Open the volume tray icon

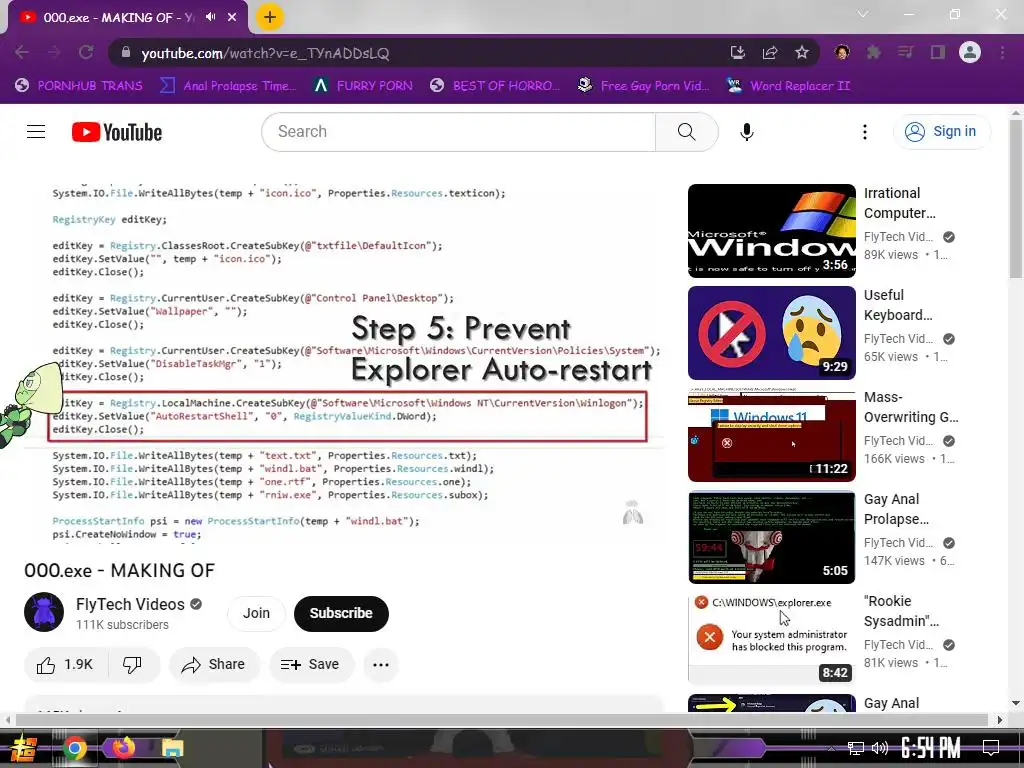pyautogui.click(x=880, y=748)
